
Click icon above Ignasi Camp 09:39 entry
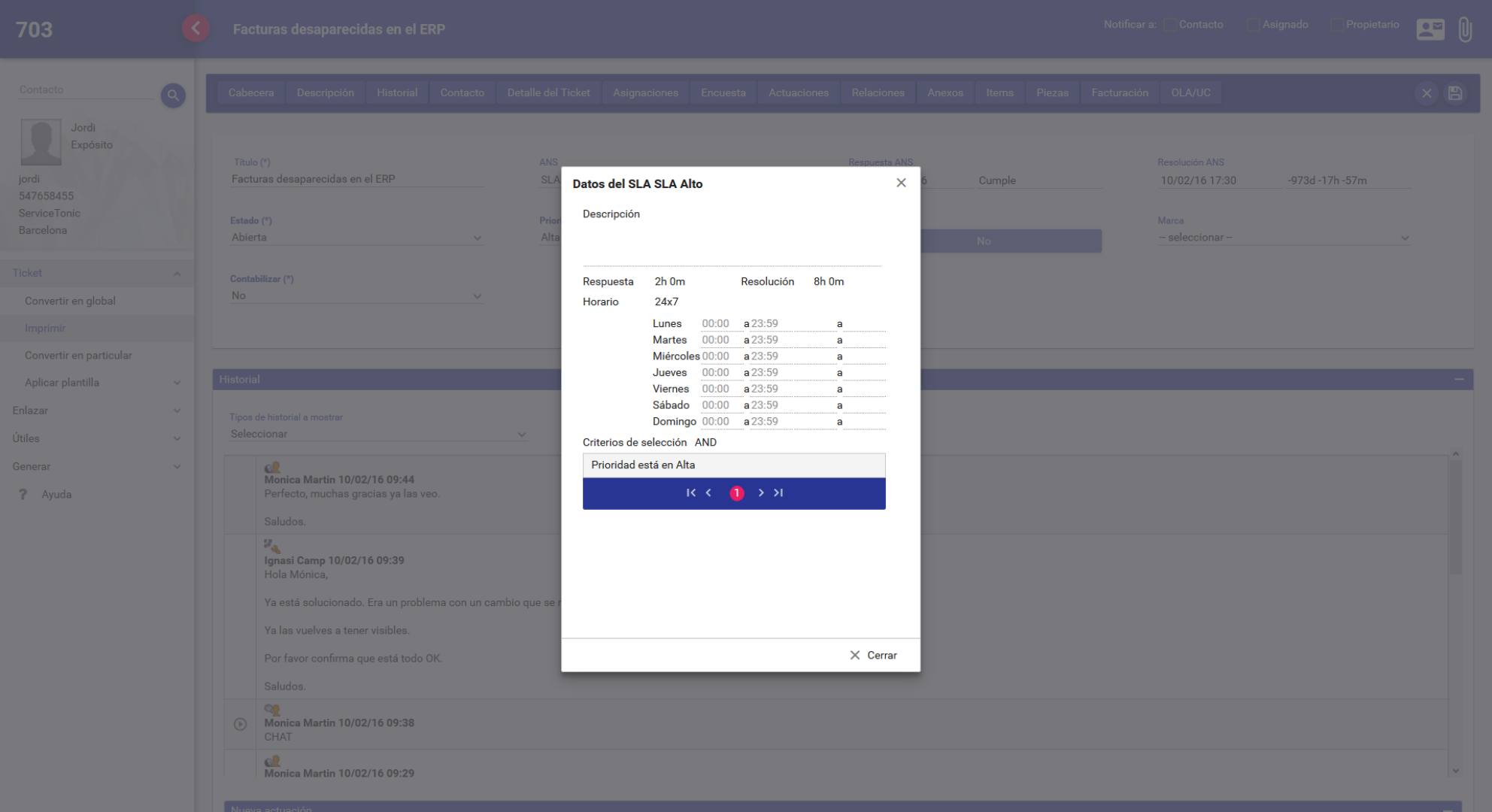pos(272,546)
